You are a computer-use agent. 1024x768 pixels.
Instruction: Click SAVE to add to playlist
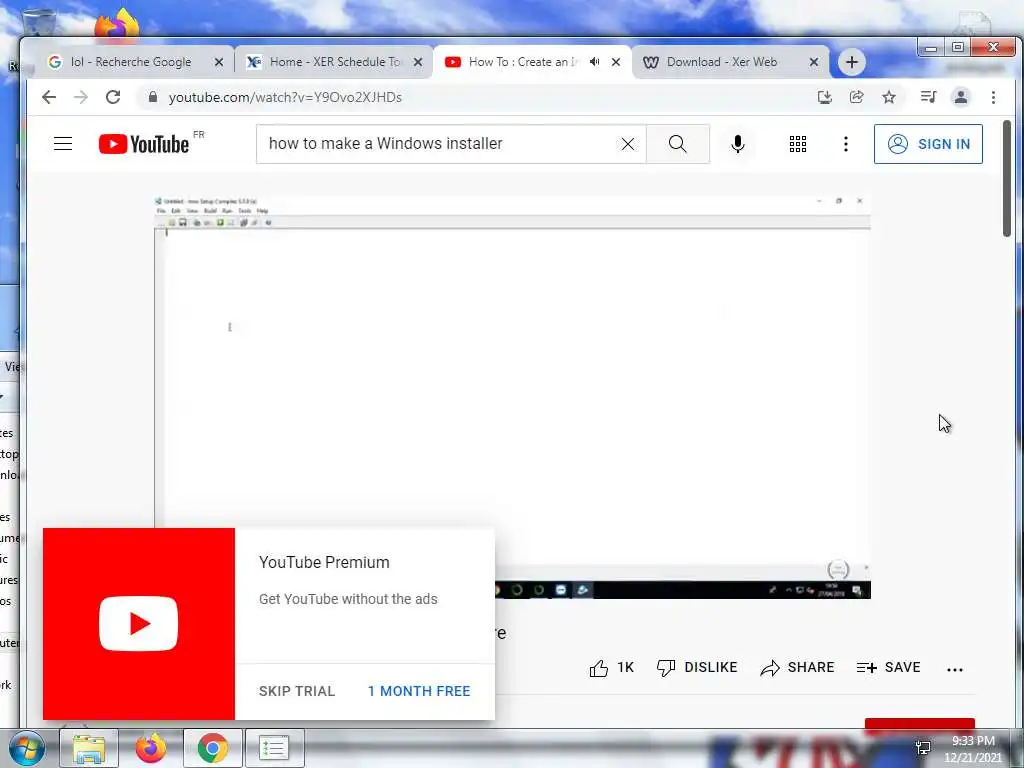(x=888, y=667)
